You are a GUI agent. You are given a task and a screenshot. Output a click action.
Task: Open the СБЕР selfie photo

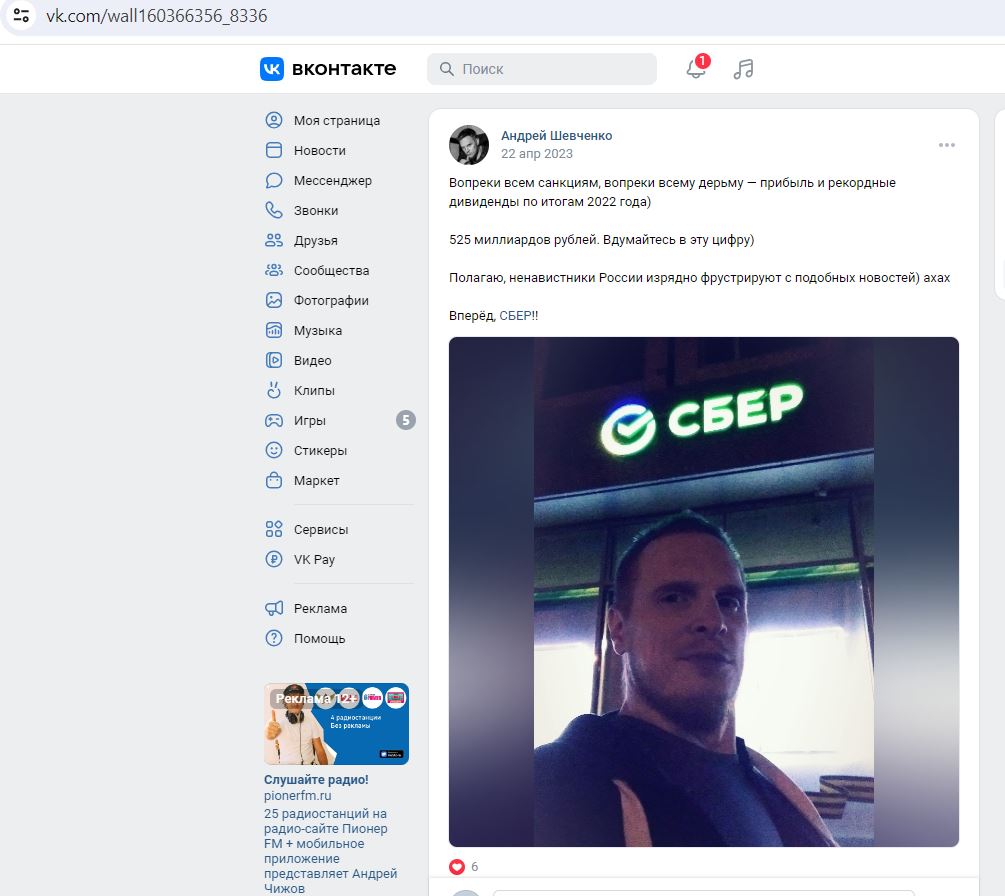pos(704,592)
